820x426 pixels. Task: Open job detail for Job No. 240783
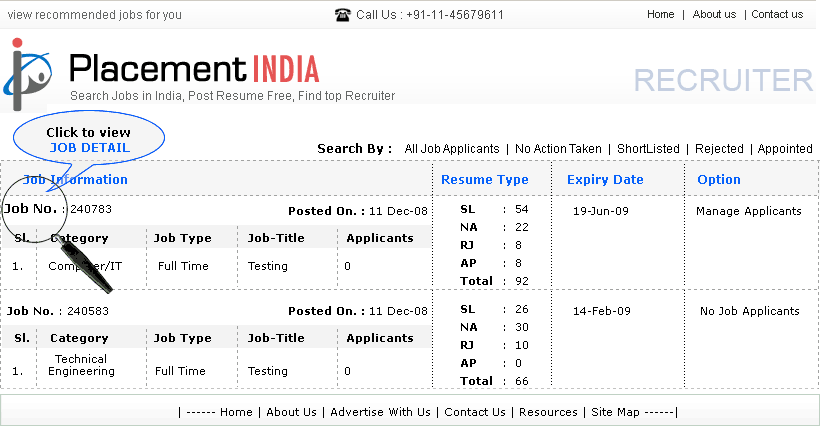58,209
